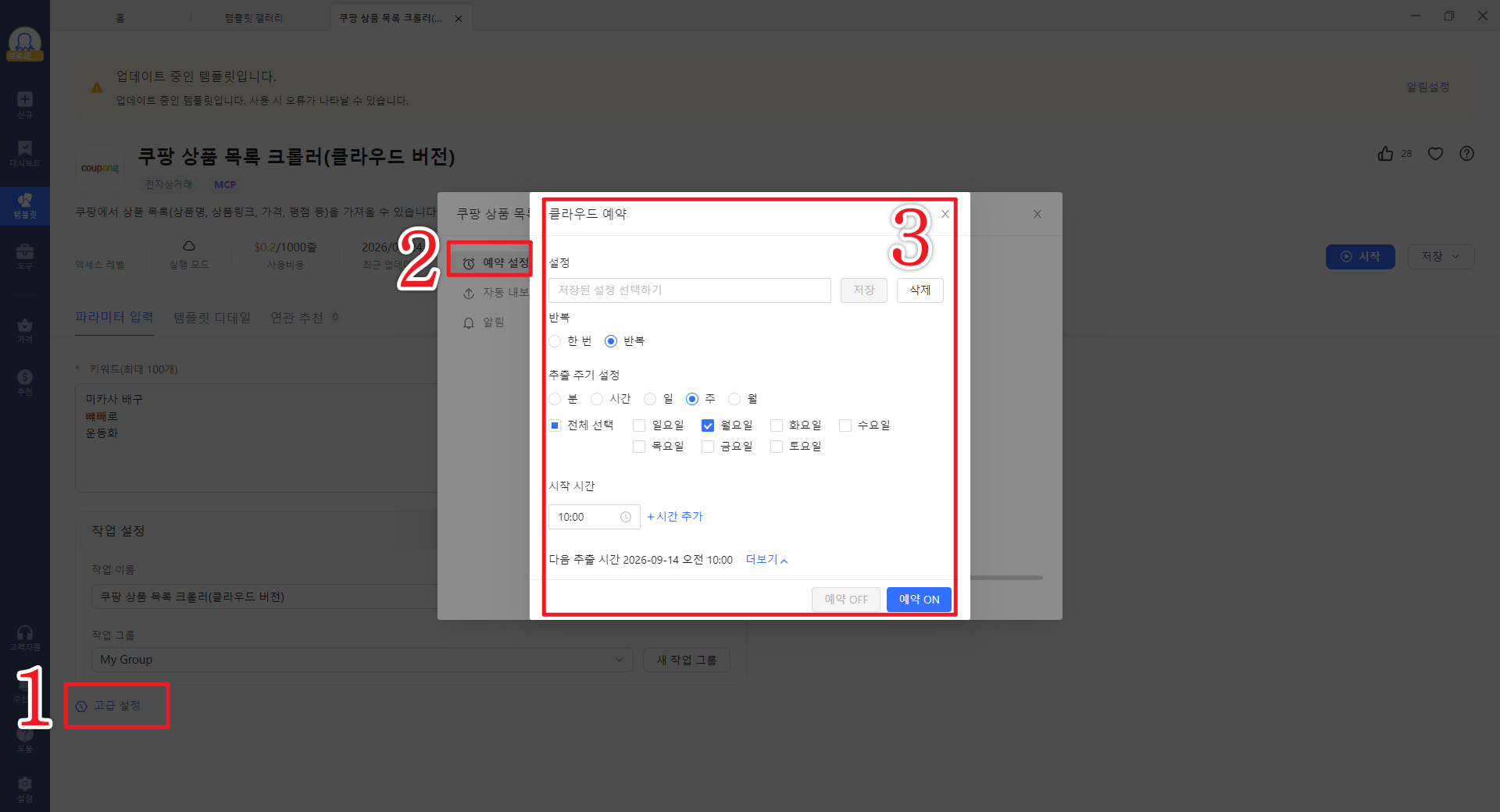Open the 10:00 start time field
Screen dimensions: 1500x812
pyautogui.click(x=595, y=517)
